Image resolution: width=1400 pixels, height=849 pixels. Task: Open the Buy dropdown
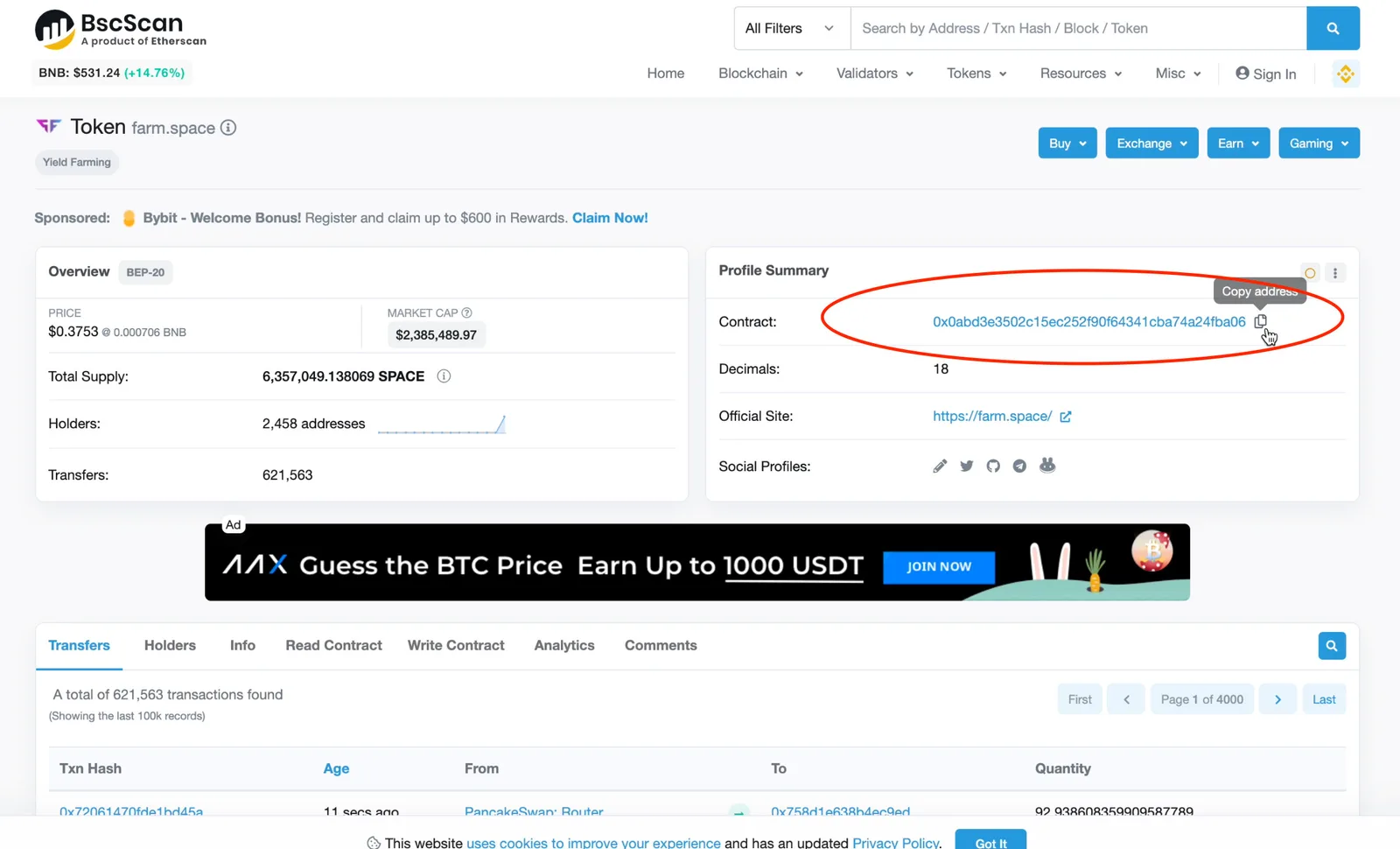[x=1067, y=144]
